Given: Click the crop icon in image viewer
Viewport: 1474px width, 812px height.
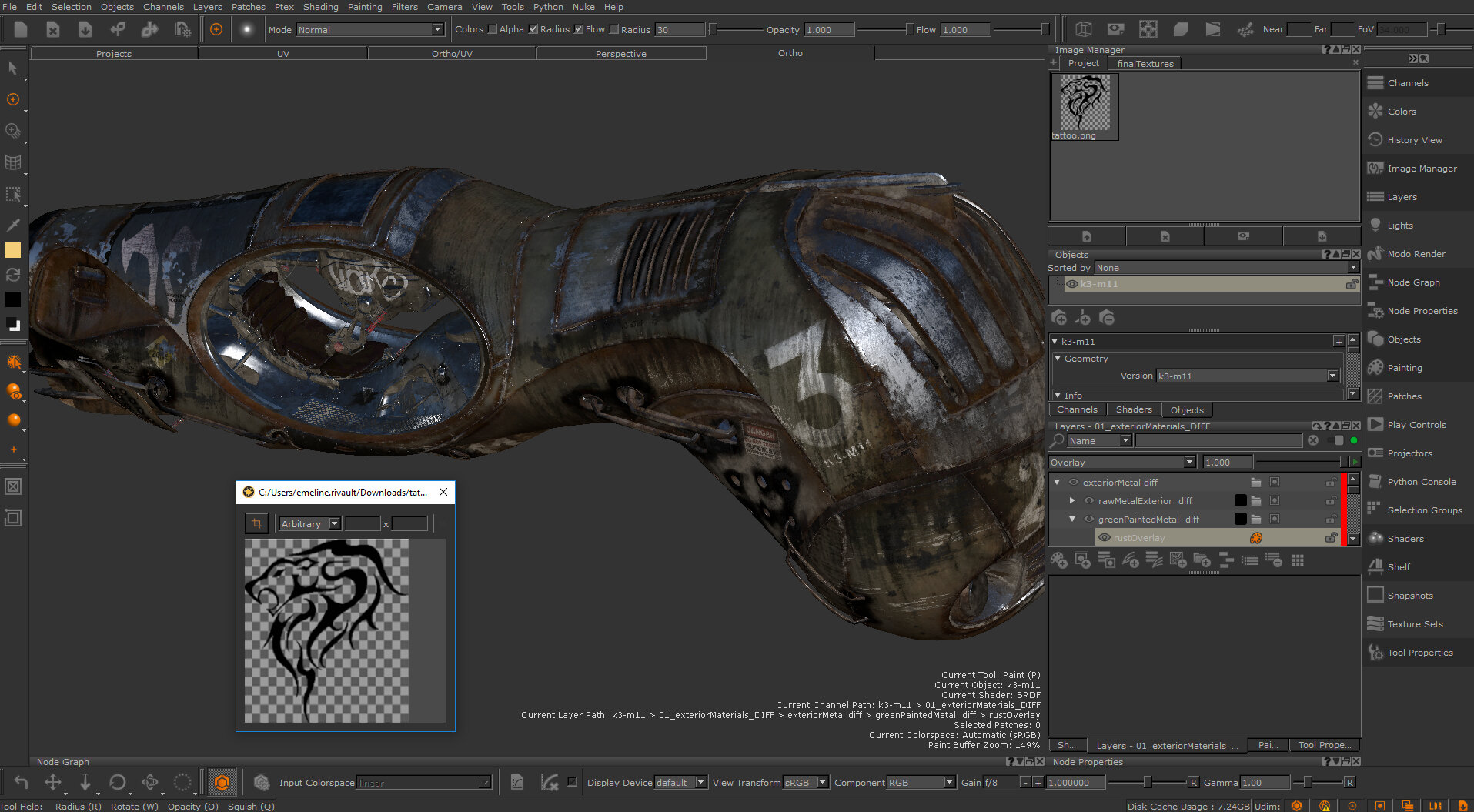Looking at the screenshot, I should (x=257, y=523).
